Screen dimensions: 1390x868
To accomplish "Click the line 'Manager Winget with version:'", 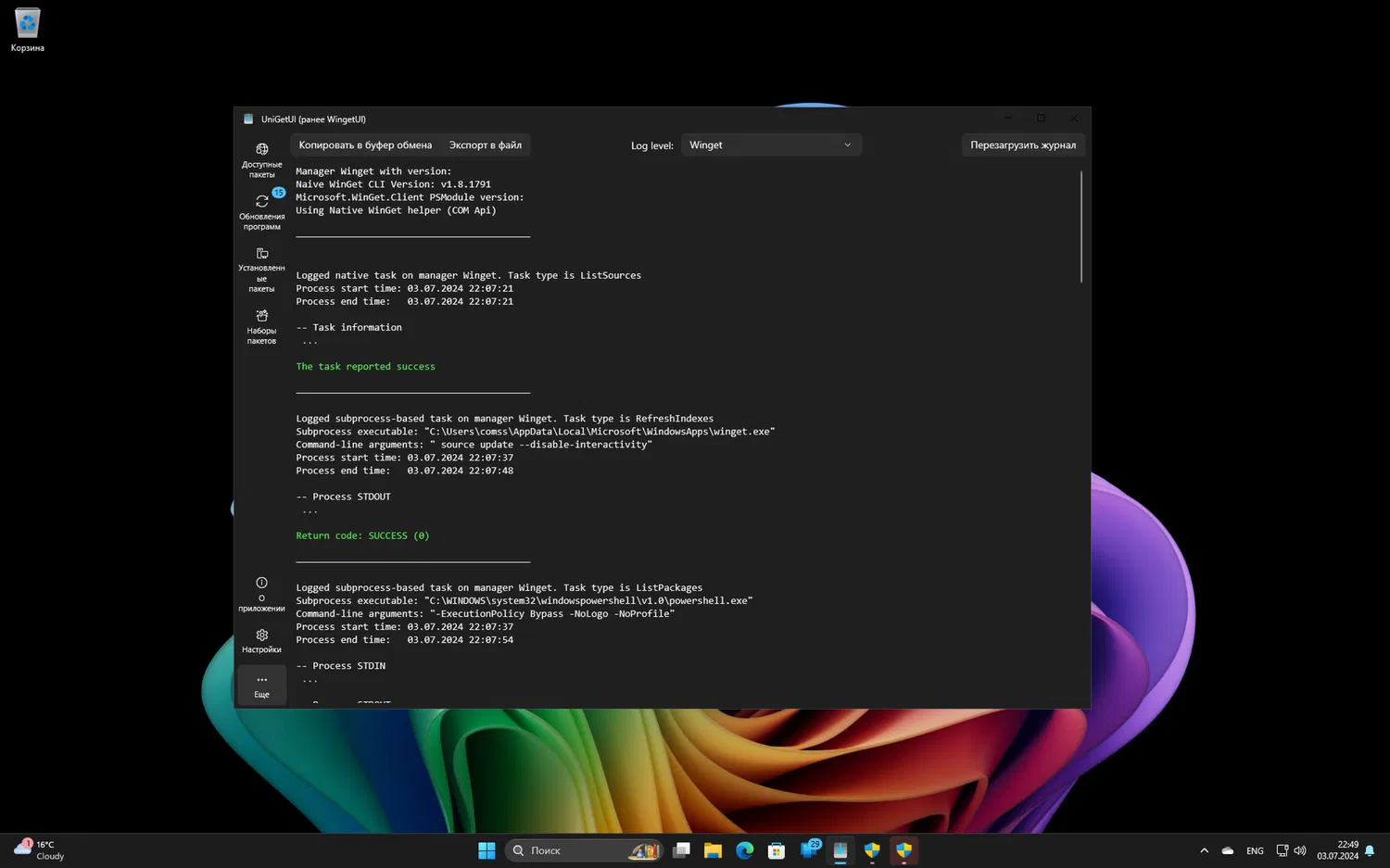I will (373, 171).
